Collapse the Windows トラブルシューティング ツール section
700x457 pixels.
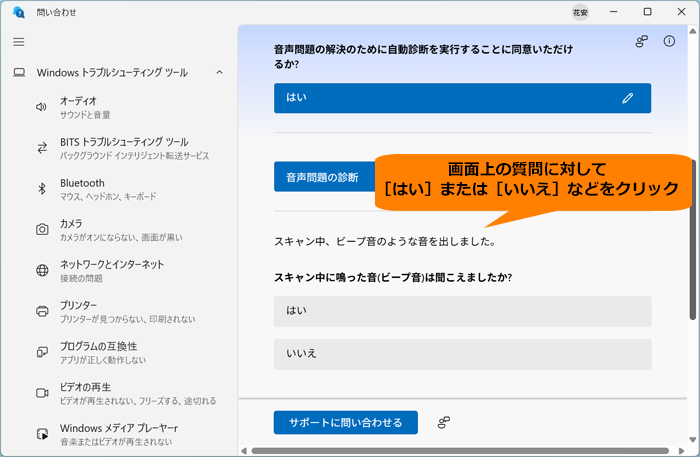219,72
